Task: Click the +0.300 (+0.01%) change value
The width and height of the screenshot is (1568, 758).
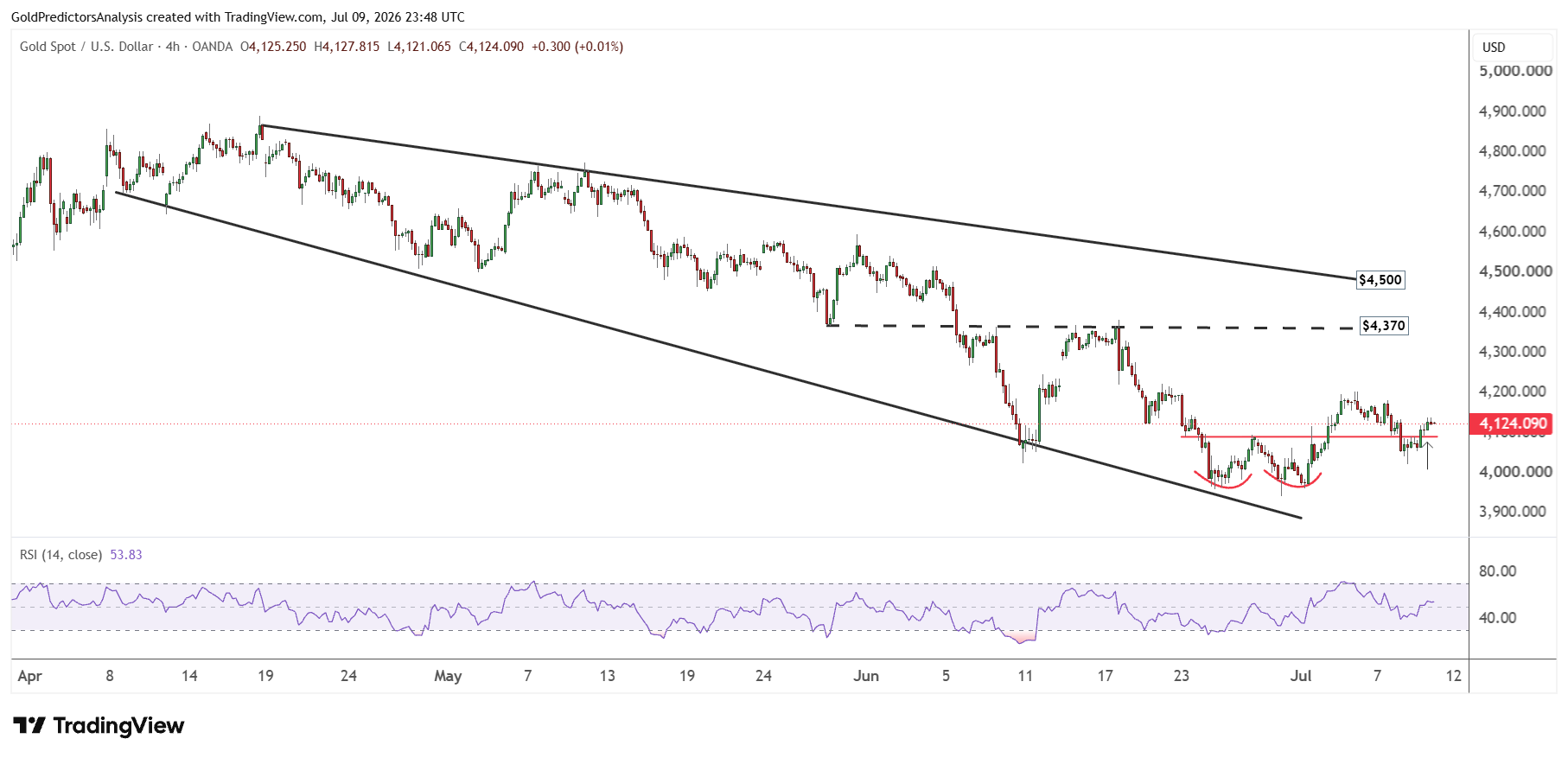Action: point(577,47)
